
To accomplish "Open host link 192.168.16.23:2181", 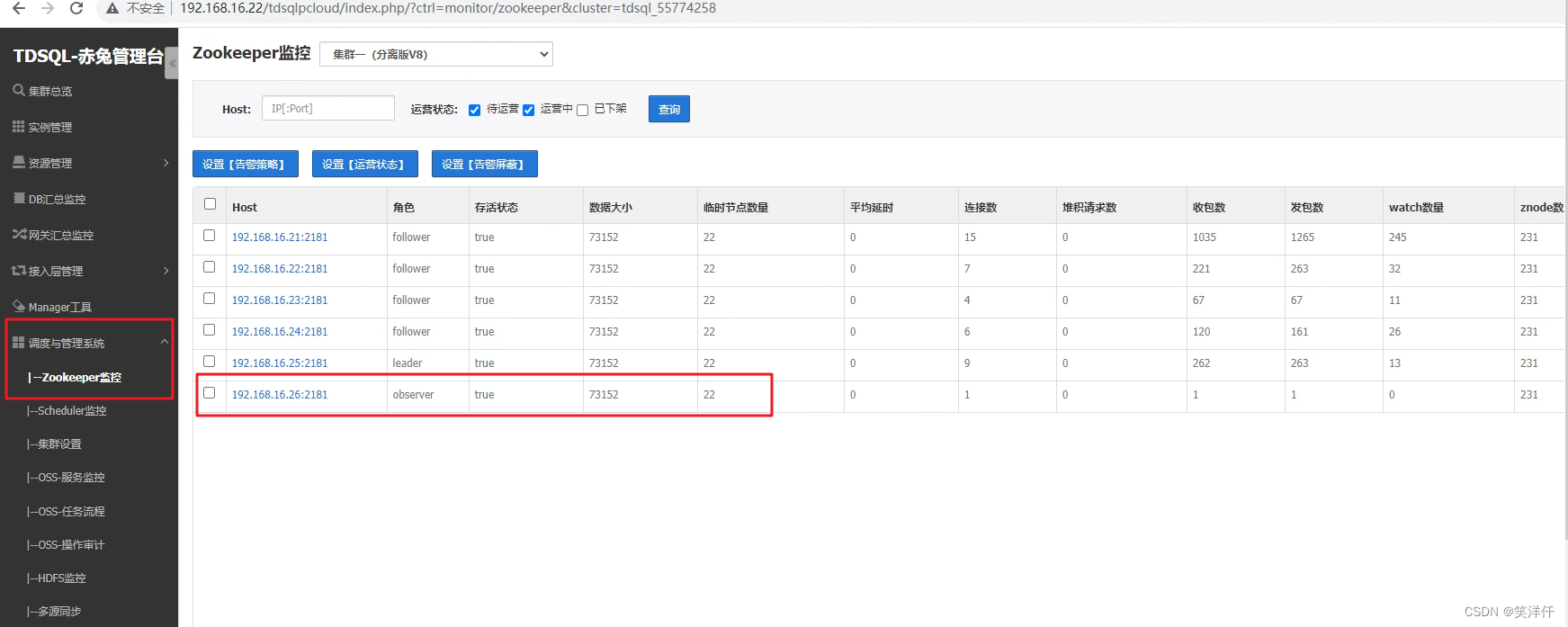I will coord(280,300).
